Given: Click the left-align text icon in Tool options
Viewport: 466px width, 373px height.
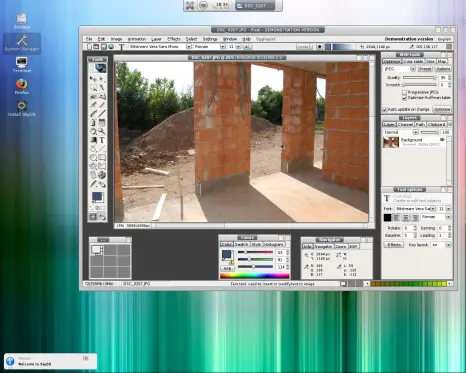Looking at the screenshot, I should [397, 217].
